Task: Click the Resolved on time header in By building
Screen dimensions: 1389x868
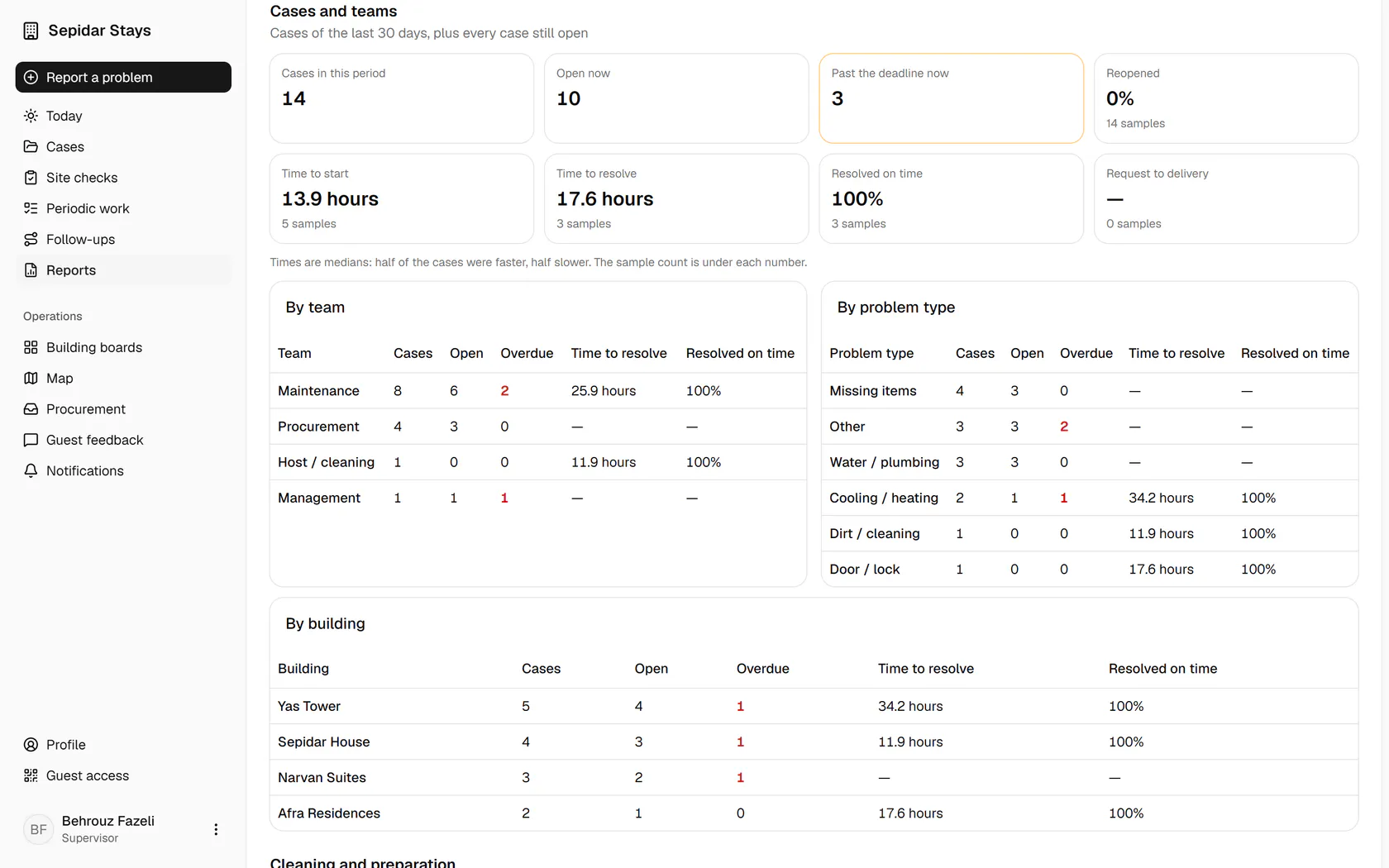Action: click(1162, 669)
